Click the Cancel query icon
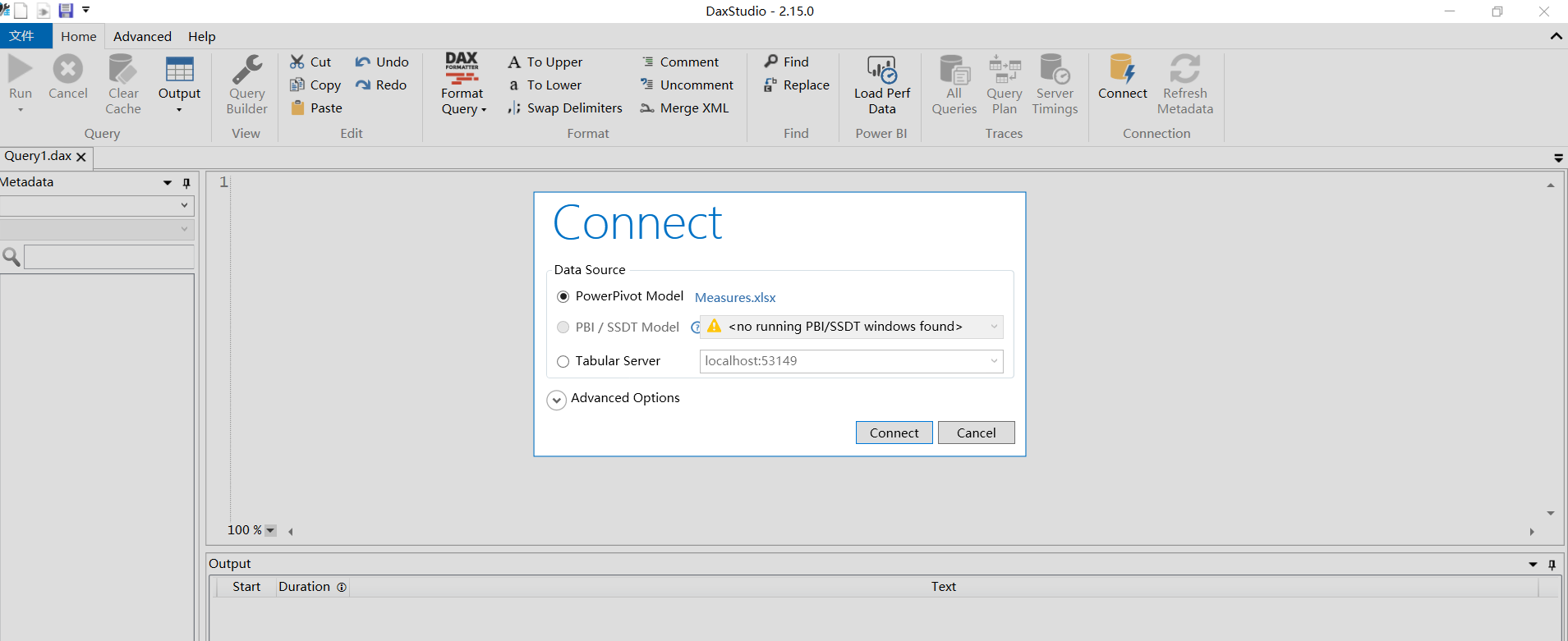 (x=68, y=69)
